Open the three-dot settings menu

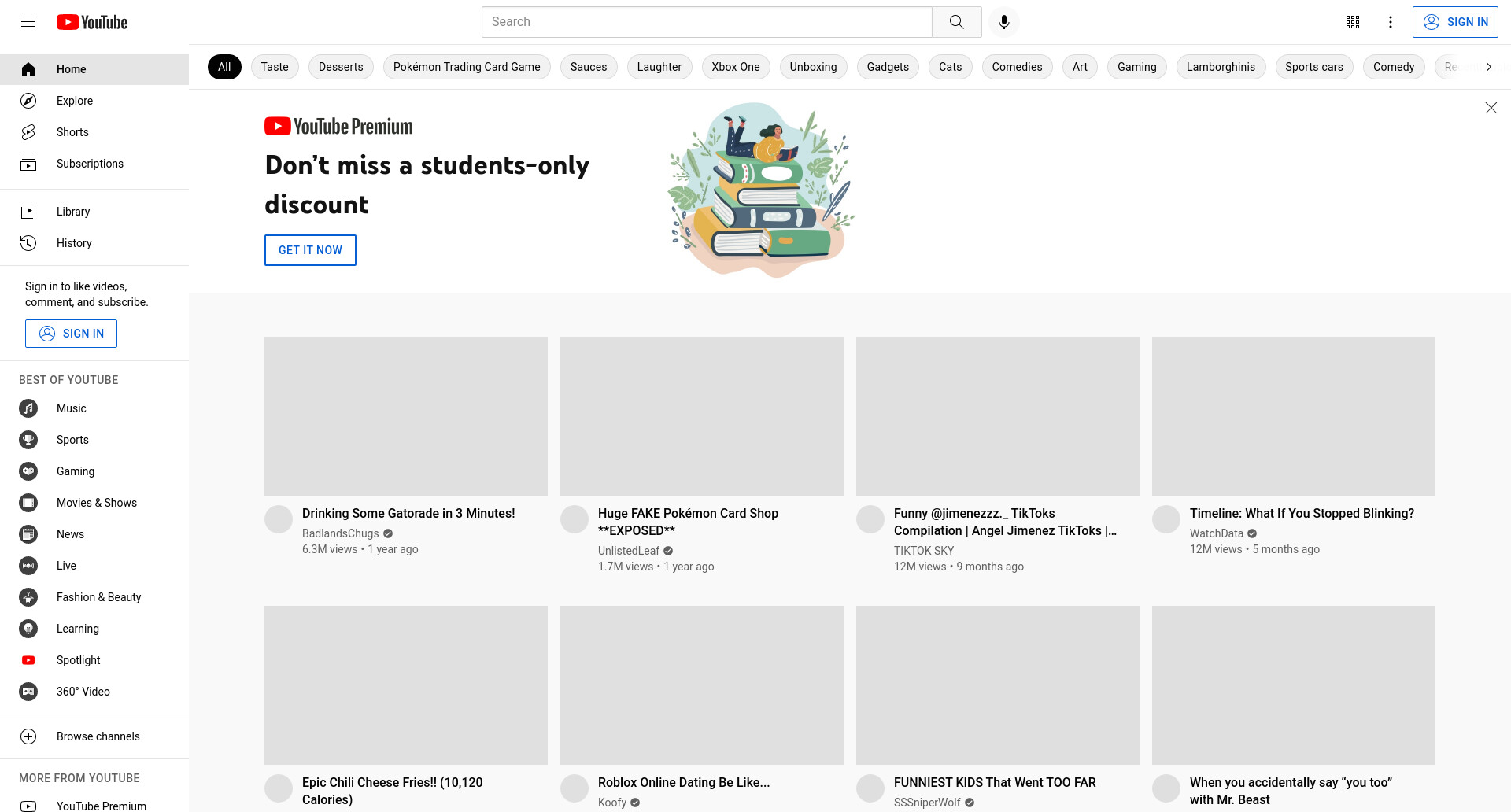click(x=1391, y=22)
